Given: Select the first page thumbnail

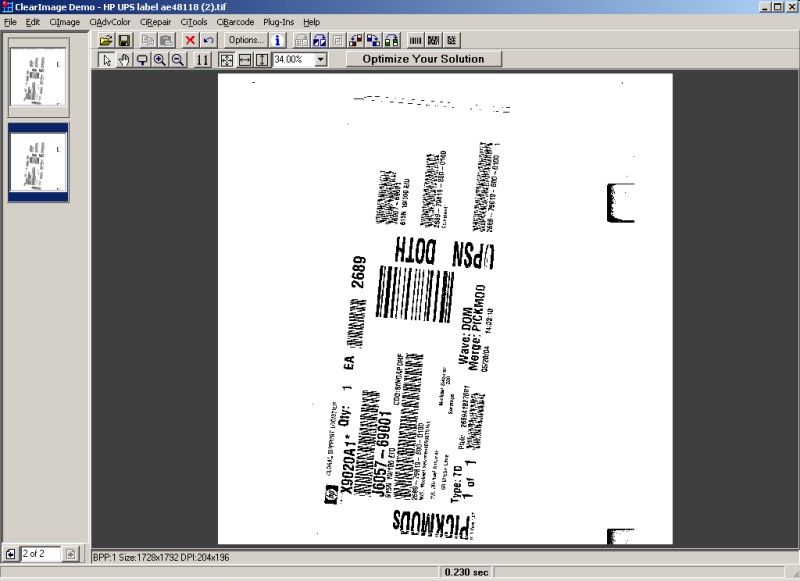Looking at the screenshot, I should (x=39, y=78).
